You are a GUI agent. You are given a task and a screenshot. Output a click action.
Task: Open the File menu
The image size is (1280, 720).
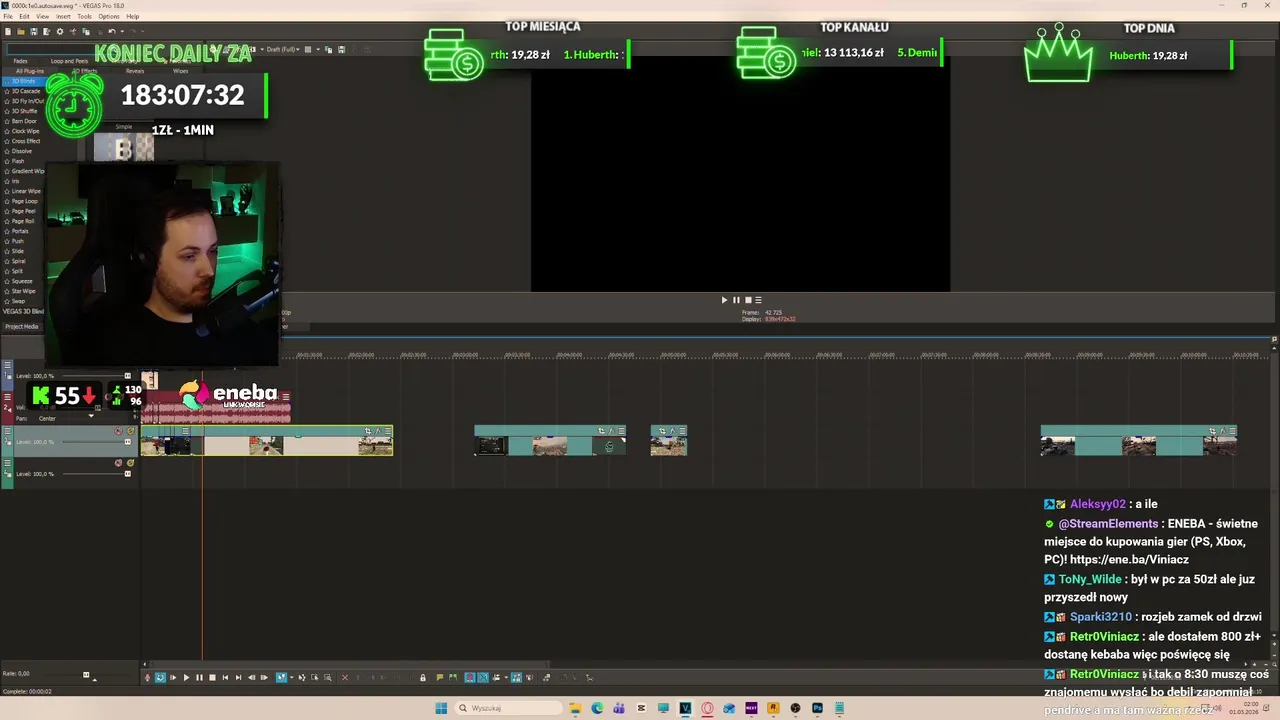[x=8, y=16]
